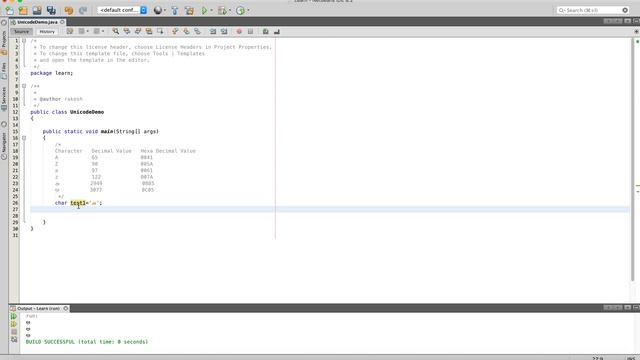Expand the Run project dropdown arrow
This screenshot has width=640, height=360.
pos(211,10)
